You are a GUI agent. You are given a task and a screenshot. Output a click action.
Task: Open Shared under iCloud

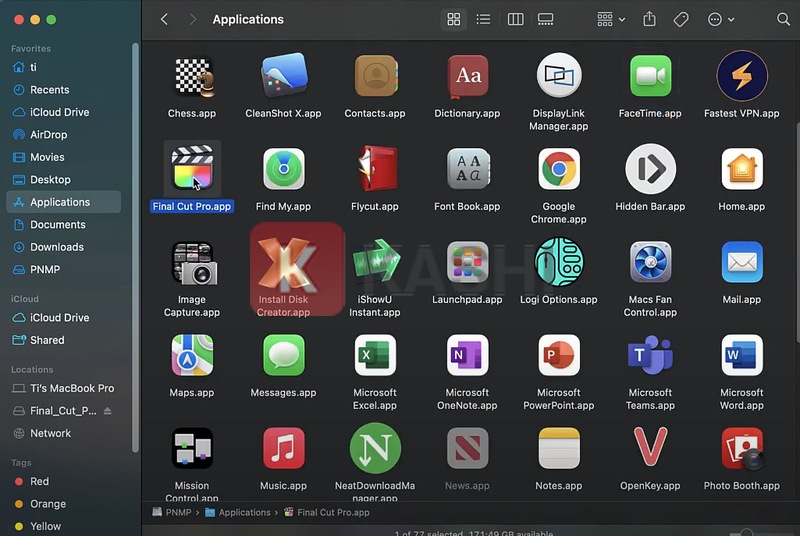coord(63,340)
